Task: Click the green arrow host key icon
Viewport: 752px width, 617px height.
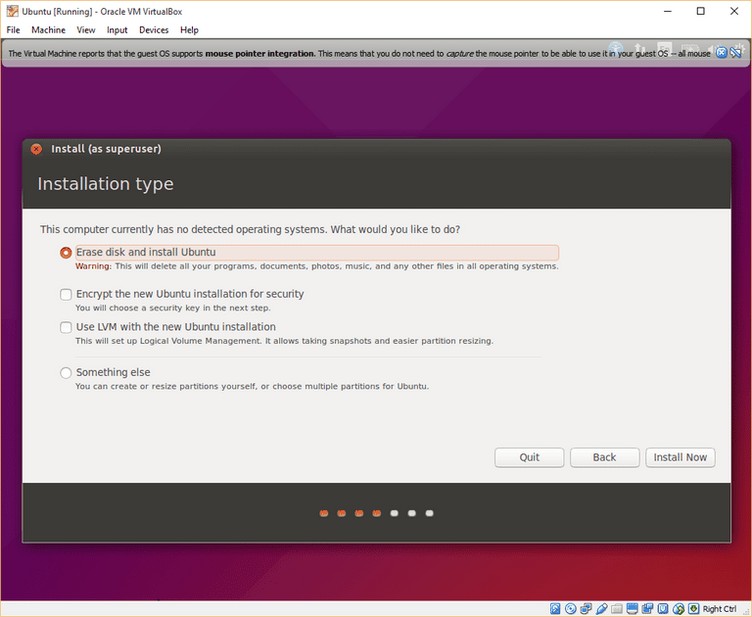Action: (693, 609)
